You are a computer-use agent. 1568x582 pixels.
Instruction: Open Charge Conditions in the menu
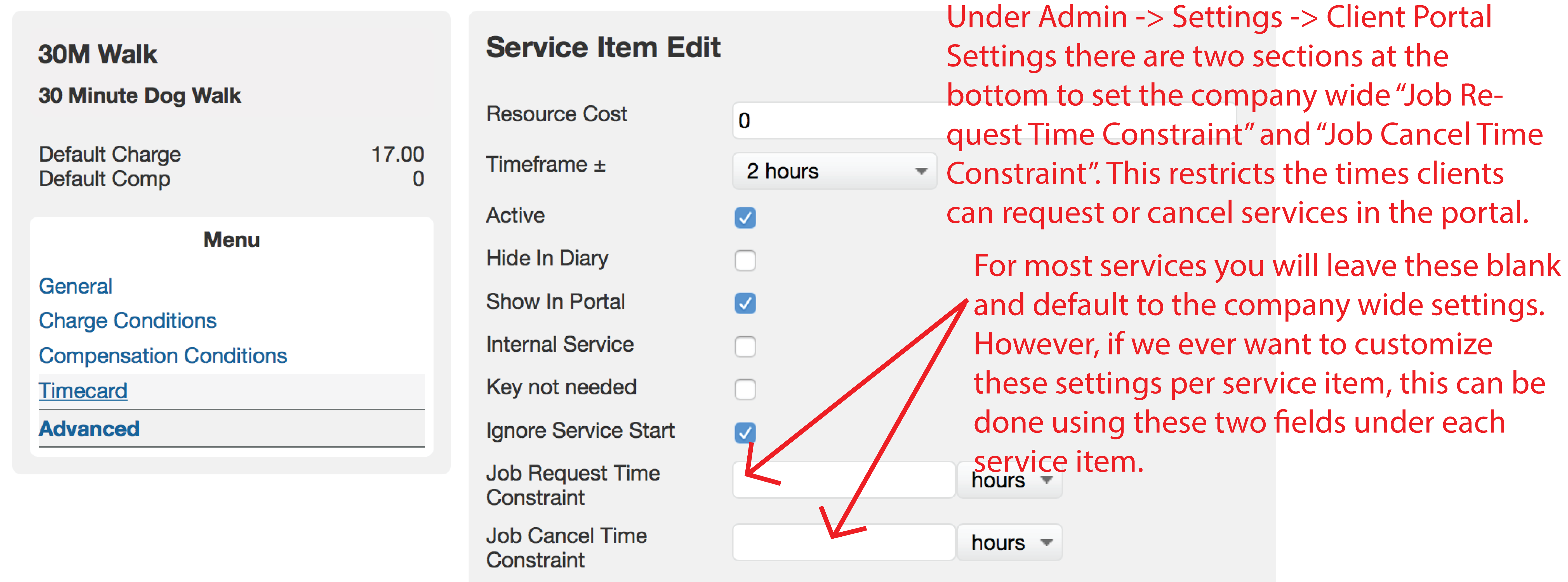(x=127, y=321)
